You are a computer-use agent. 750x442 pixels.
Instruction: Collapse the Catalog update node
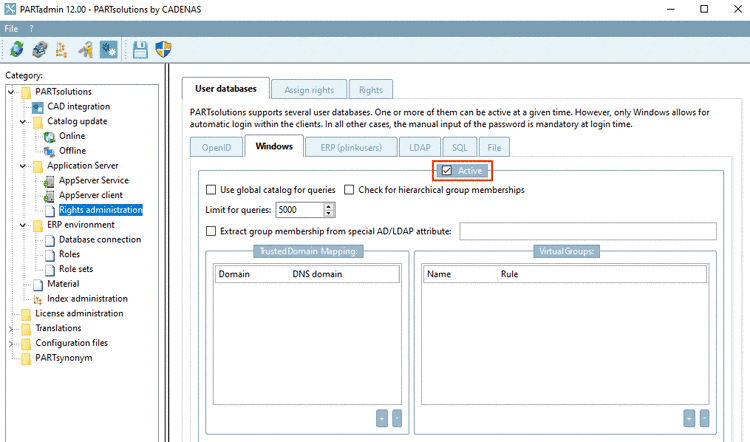(22, 122)
